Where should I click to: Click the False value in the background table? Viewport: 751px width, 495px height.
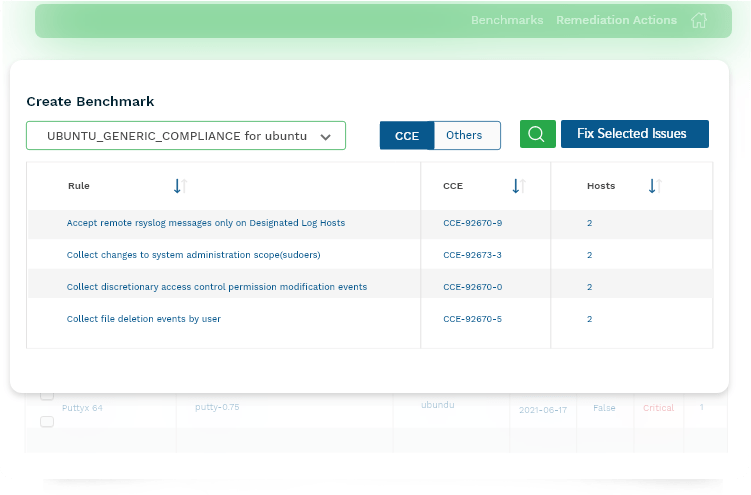point(604,408)
